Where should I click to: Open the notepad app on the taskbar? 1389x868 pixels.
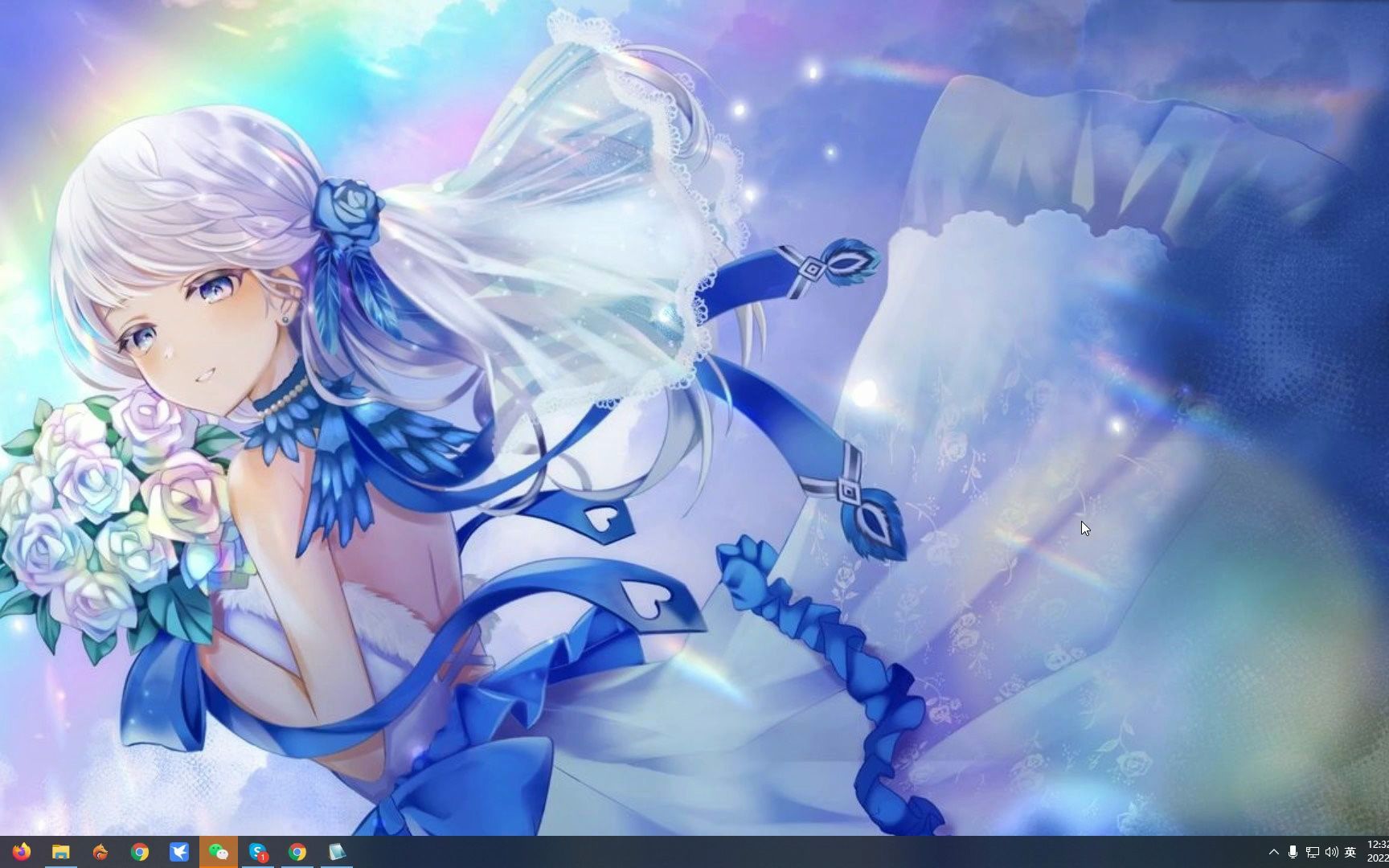pos(337,852)
